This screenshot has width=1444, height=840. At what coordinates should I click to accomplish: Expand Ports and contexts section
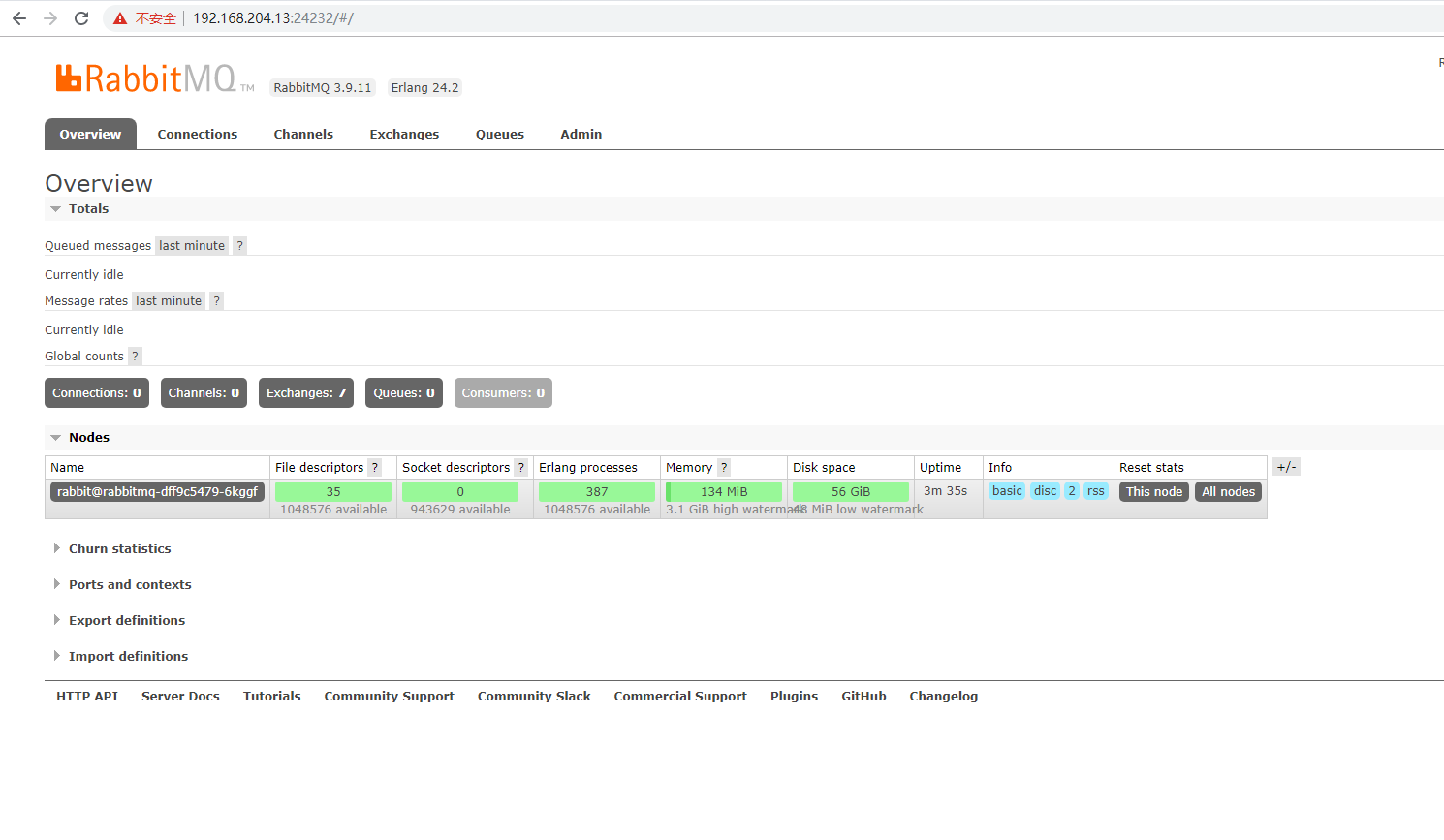122,584
